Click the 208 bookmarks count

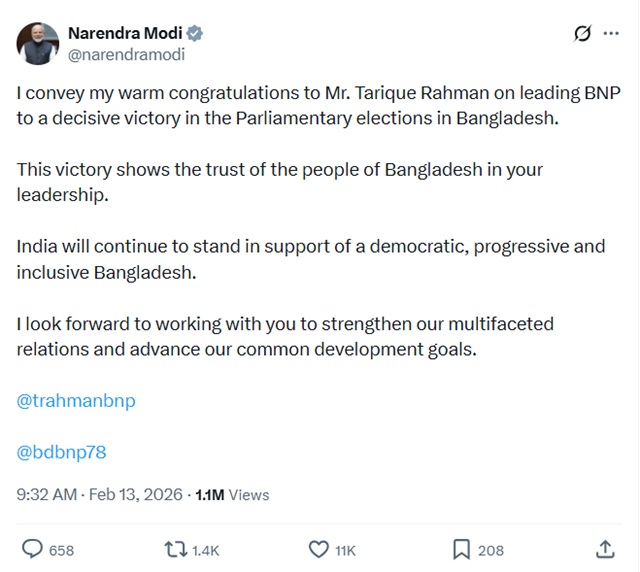(x=491, y=550)
